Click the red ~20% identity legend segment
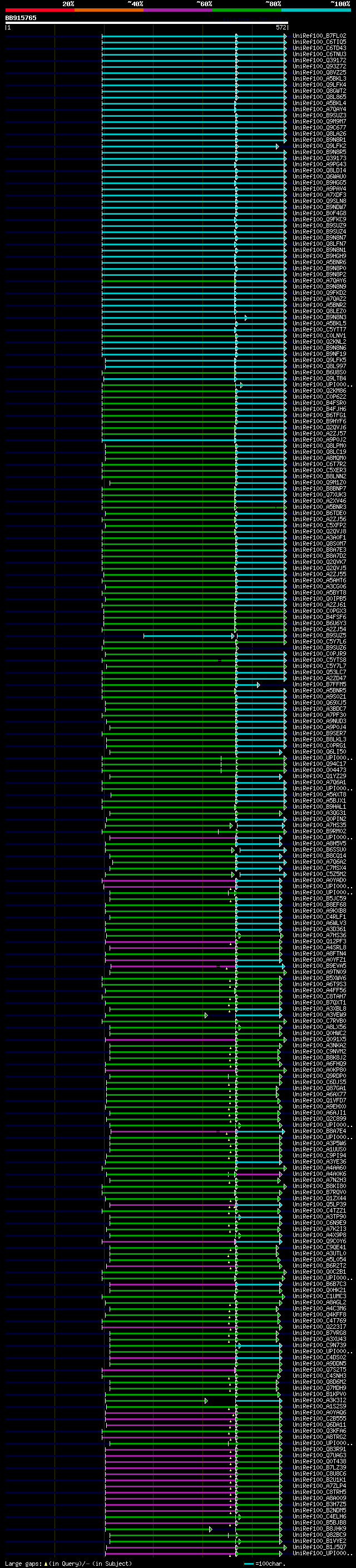Viewport: 356px width, 1568px height. (39, 10)
